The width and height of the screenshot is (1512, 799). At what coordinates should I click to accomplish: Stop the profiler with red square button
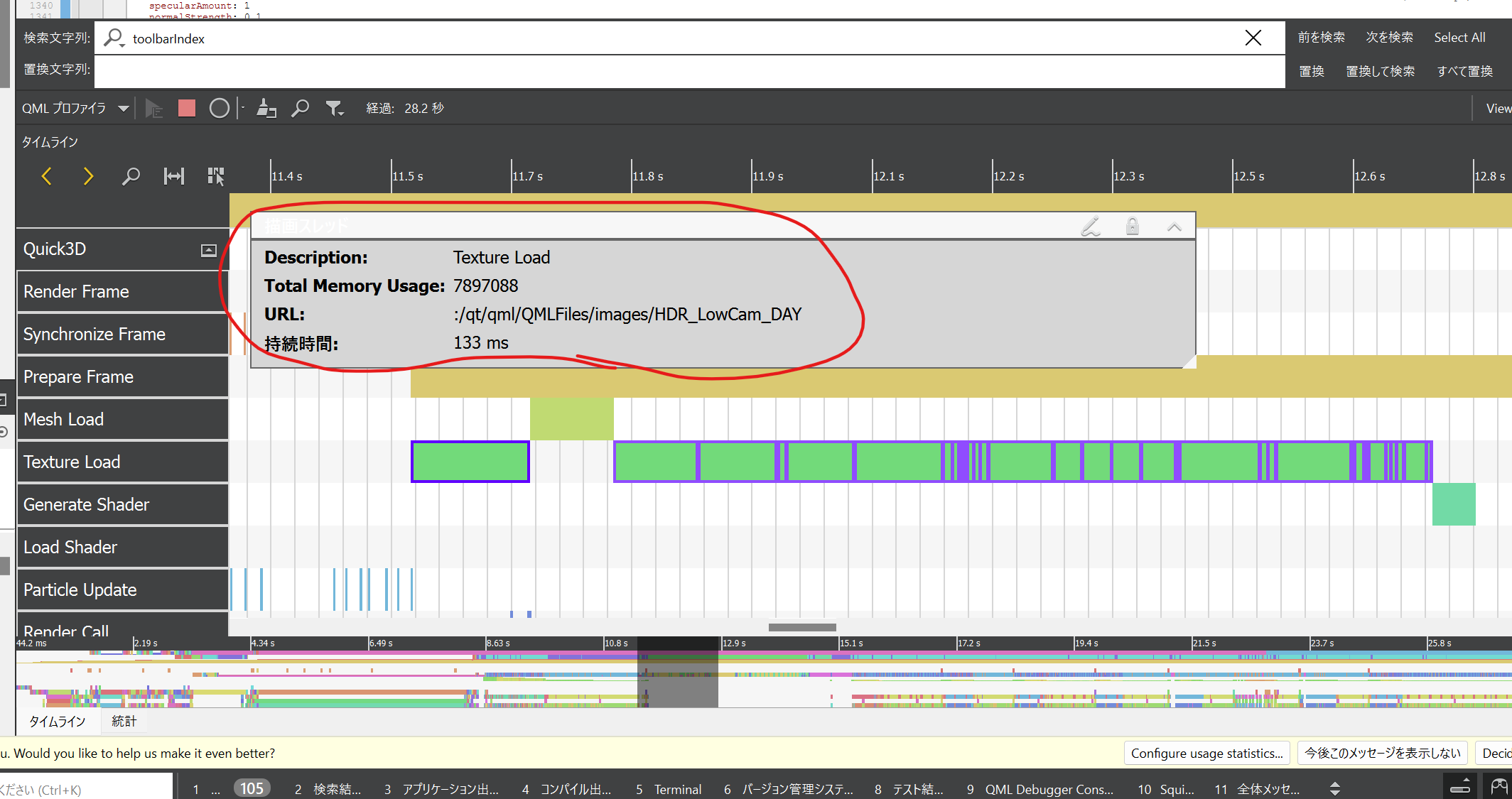pos(187,108)
